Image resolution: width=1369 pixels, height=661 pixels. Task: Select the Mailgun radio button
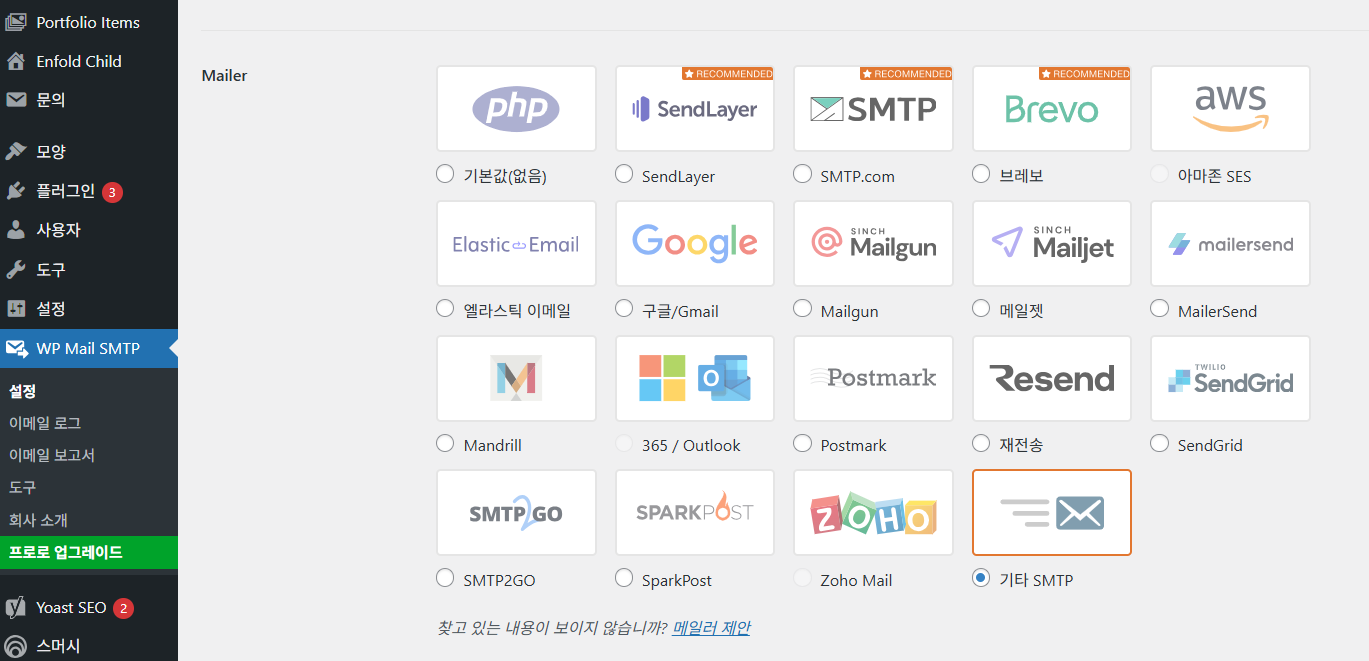(802, 309)
